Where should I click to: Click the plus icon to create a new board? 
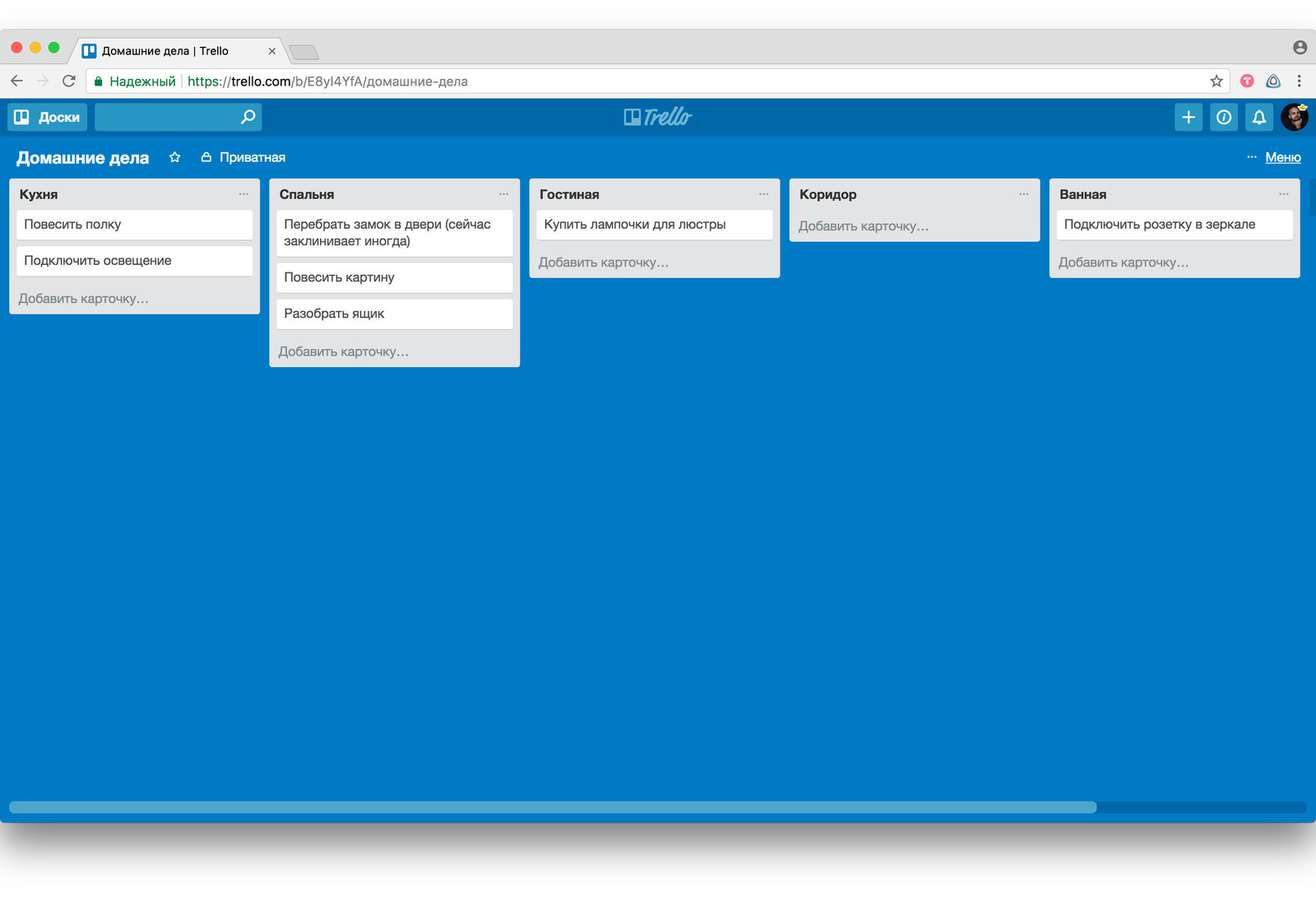(1188, 117)
